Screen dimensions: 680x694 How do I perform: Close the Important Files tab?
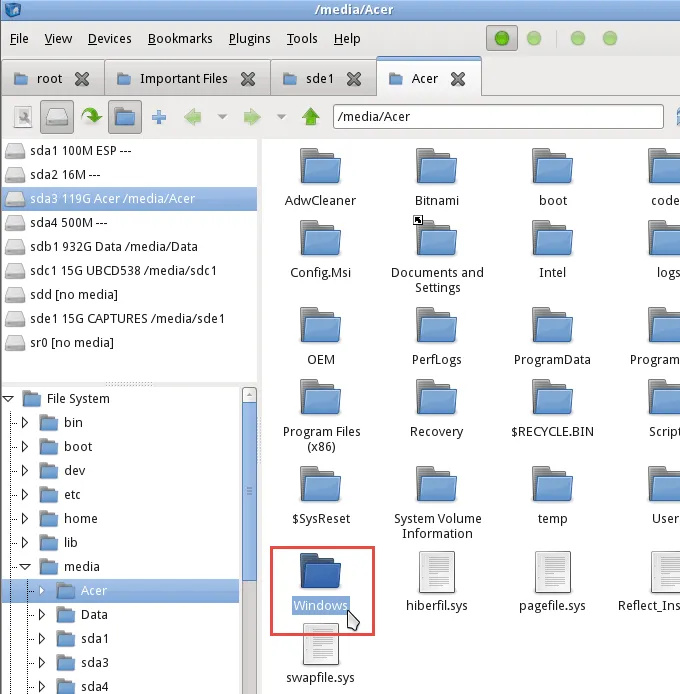pyautogui.click(x=250, y=79)
